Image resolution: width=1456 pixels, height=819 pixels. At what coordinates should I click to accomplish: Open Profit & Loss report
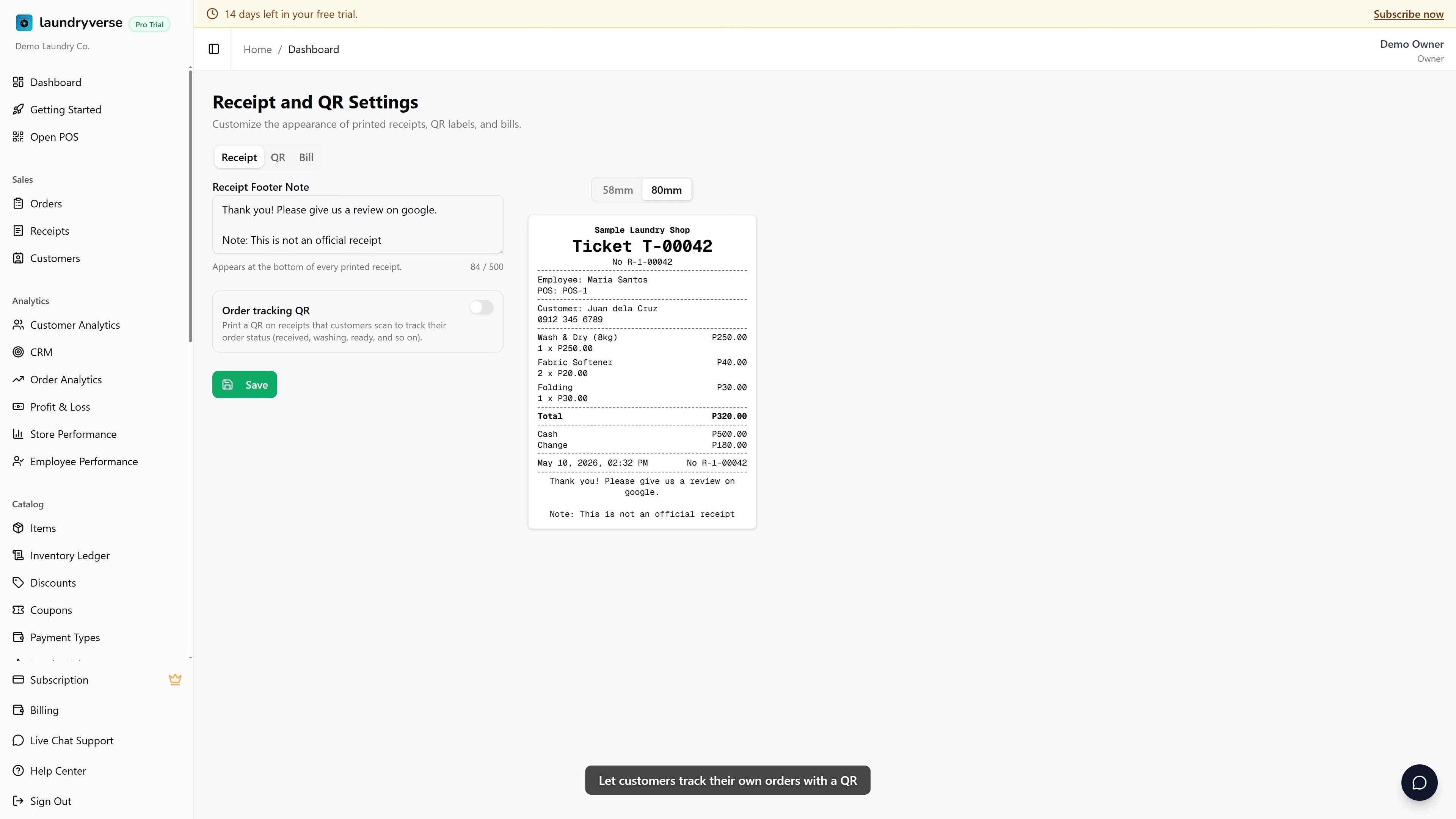point(60,407)
